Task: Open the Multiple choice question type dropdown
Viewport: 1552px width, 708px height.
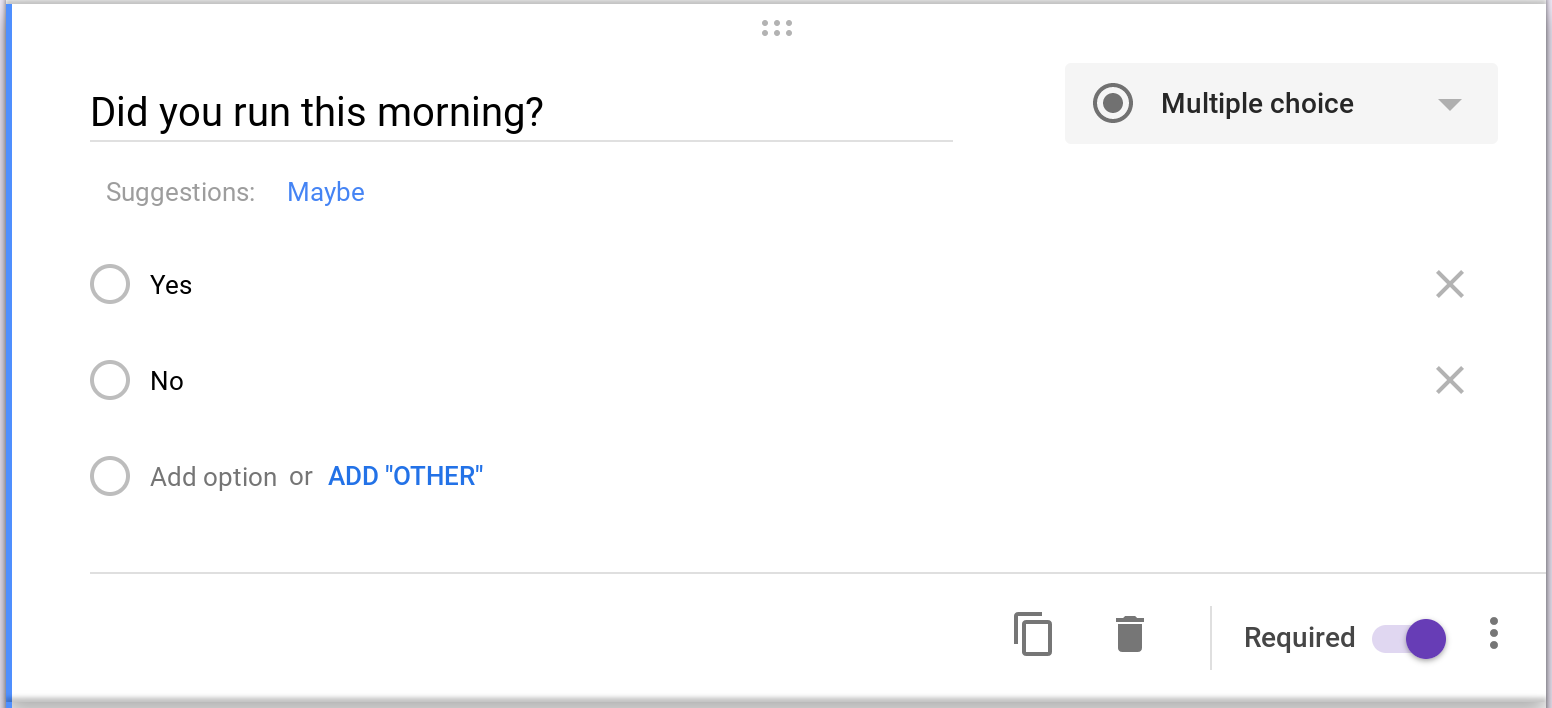Action: point(1281,104)
